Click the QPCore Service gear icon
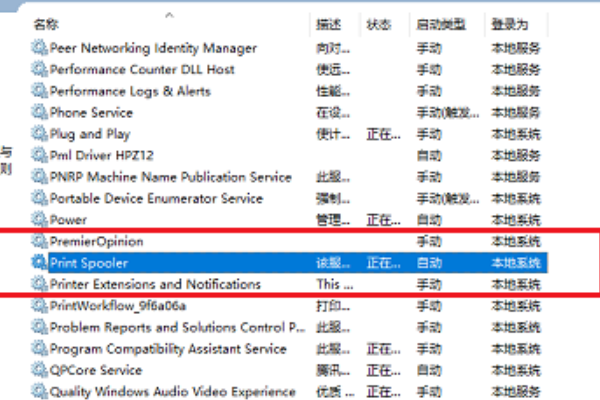 [39, 370]
